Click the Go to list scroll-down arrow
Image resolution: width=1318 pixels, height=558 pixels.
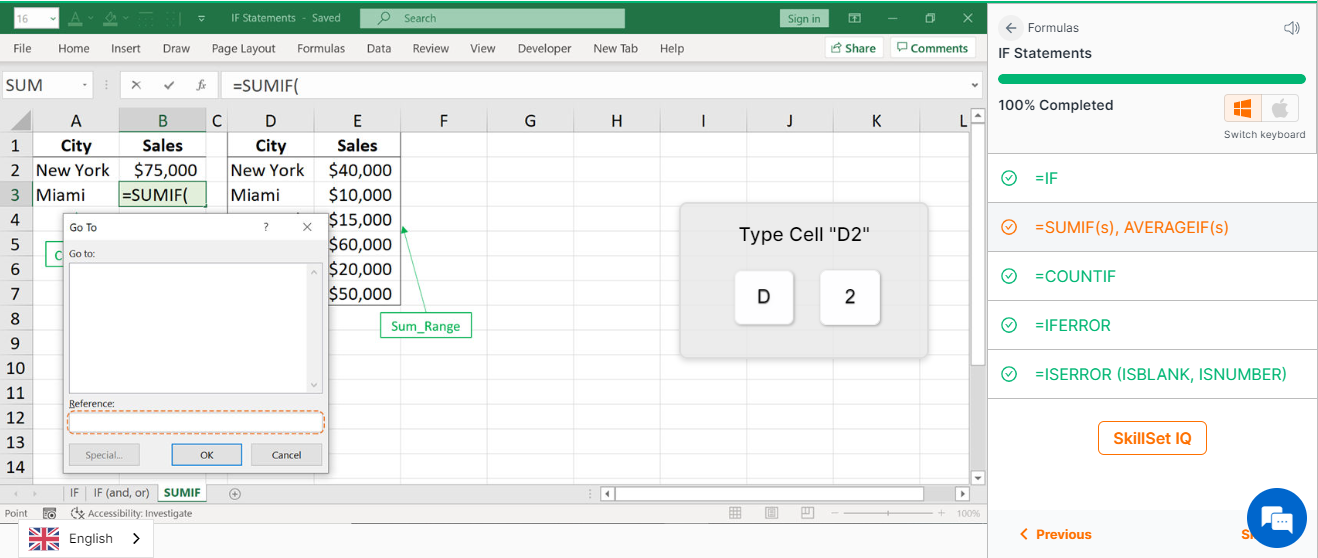(x=315, y=385)
